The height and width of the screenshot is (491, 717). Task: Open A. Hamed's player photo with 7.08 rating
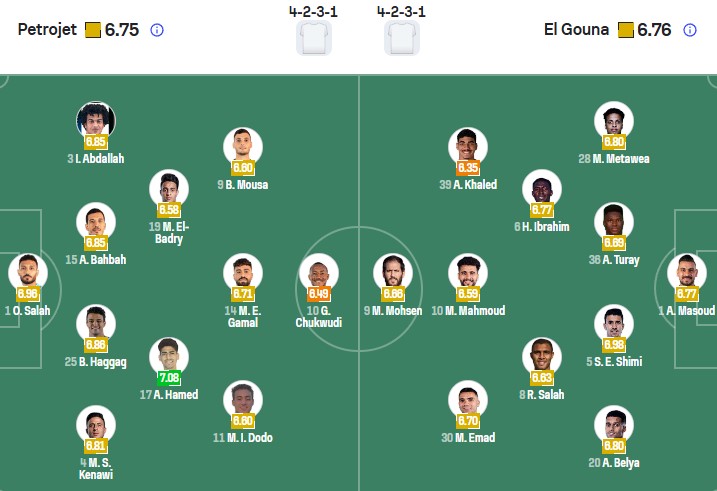coord(169,357)
